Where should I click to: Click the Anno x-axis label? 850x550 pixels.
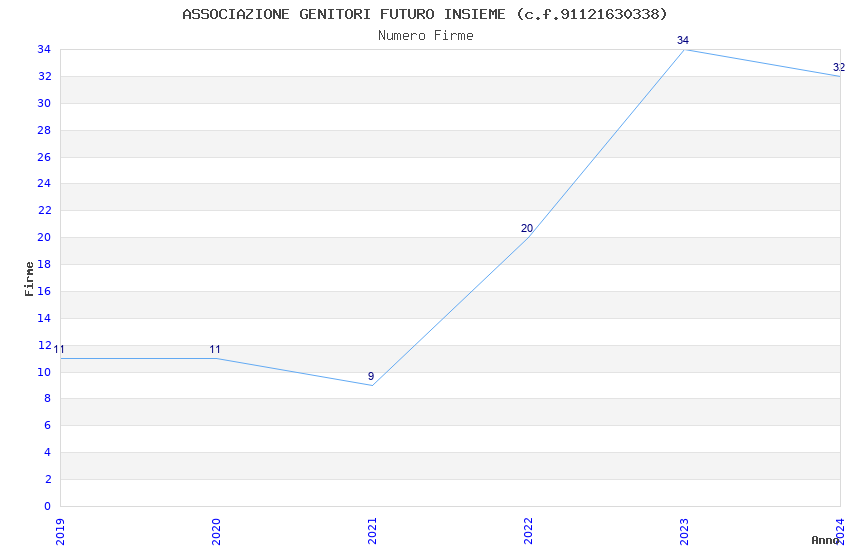825,540
